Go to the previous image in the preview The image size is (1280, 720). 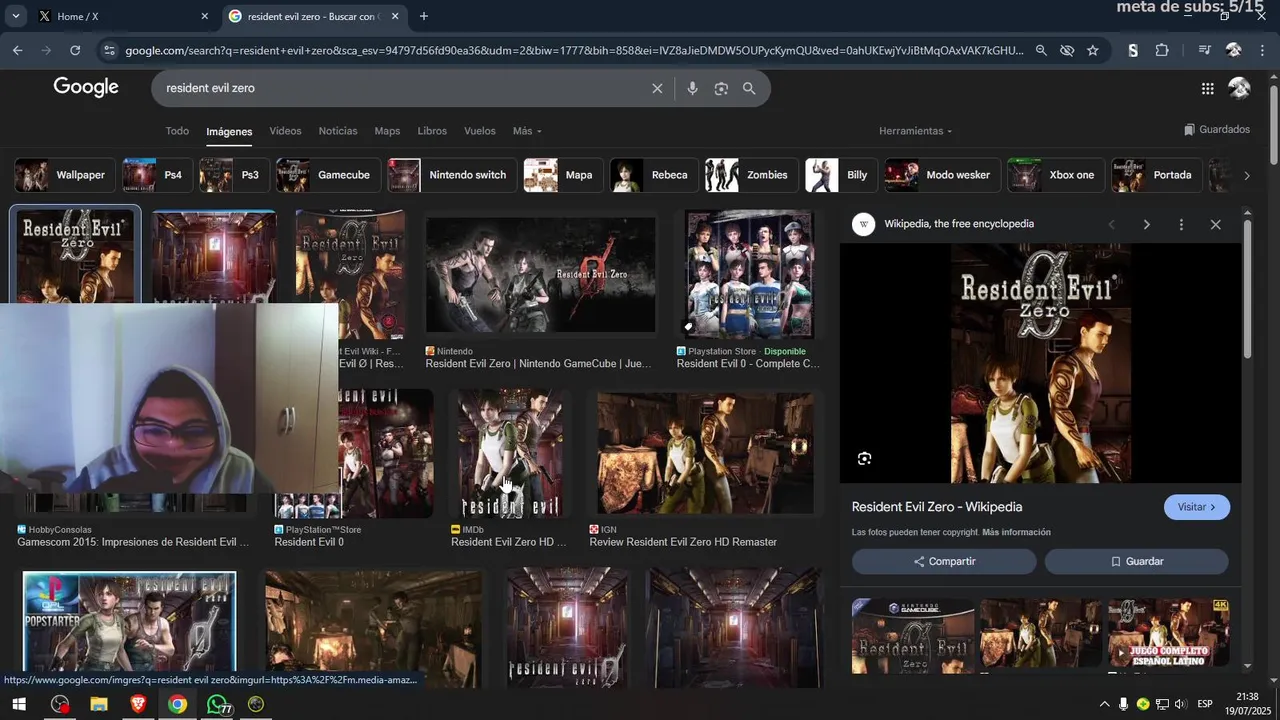tap(1111, 224)
